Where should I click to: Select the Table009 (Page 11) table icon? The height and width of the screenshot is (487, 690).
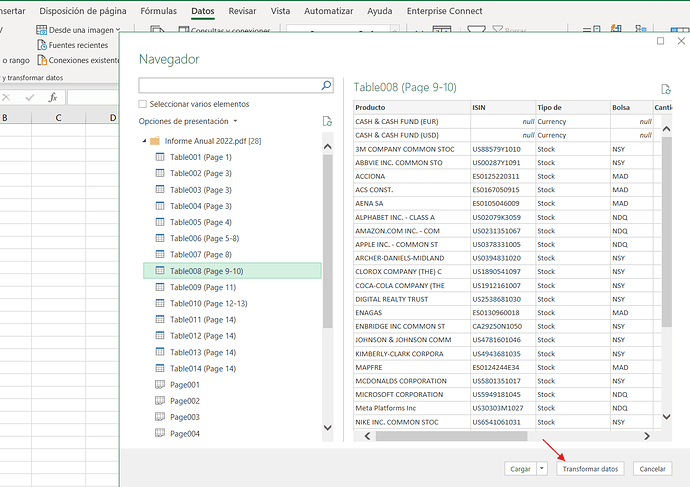pyautogui.click(x=160, y=287)
